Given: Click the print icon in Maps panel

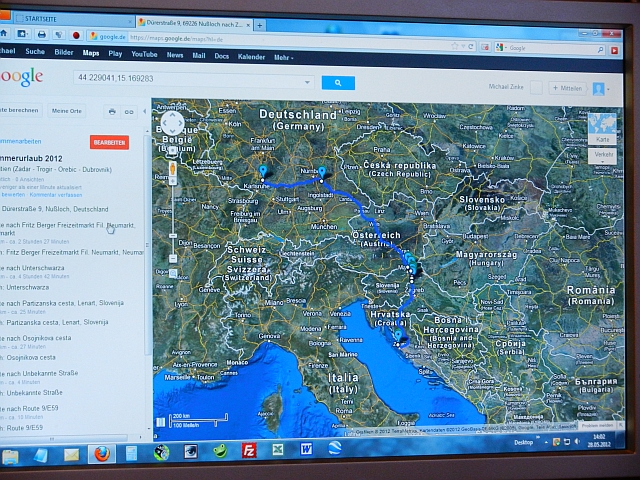Looking at the screenshot, I should (112, 111).
